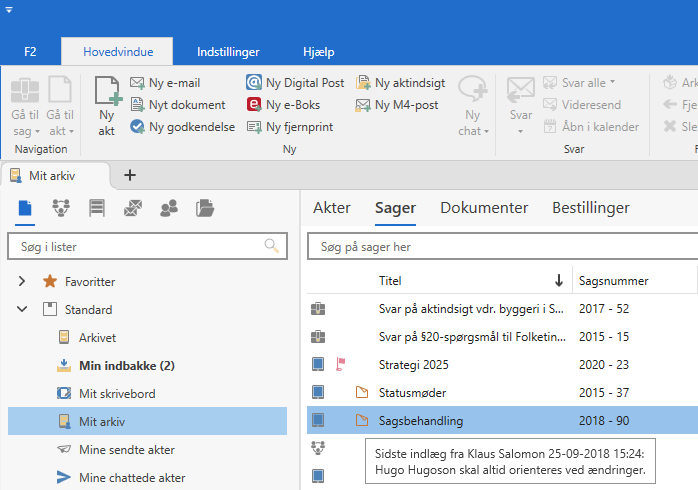Add a new tab with plus button
The image size is (698, 490).
coord(129,175)
